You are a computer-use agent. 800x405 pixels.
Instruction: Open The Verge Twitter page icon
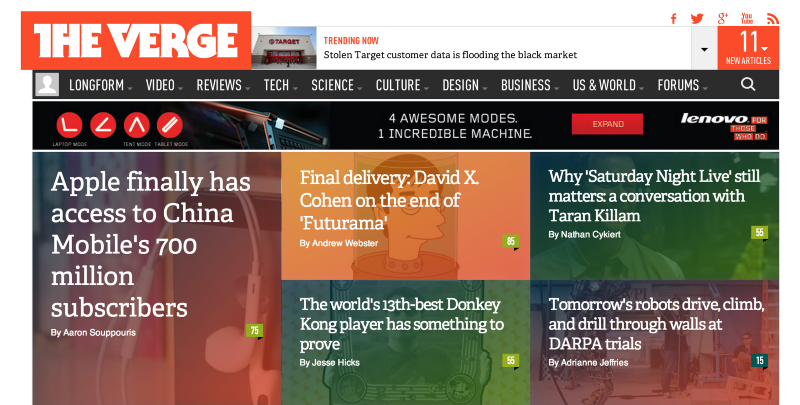click(697, 18)
